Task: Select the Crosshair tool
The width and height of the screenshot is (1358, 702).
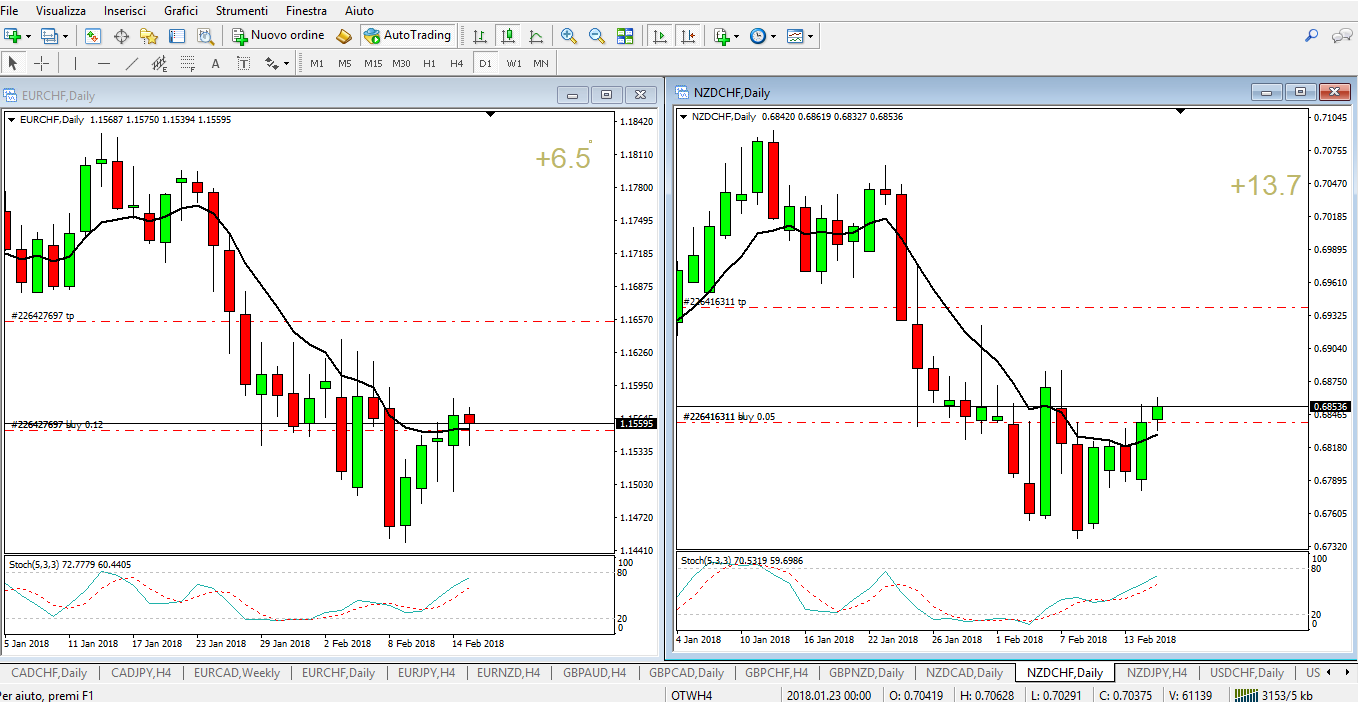Action: coord(41,63)
